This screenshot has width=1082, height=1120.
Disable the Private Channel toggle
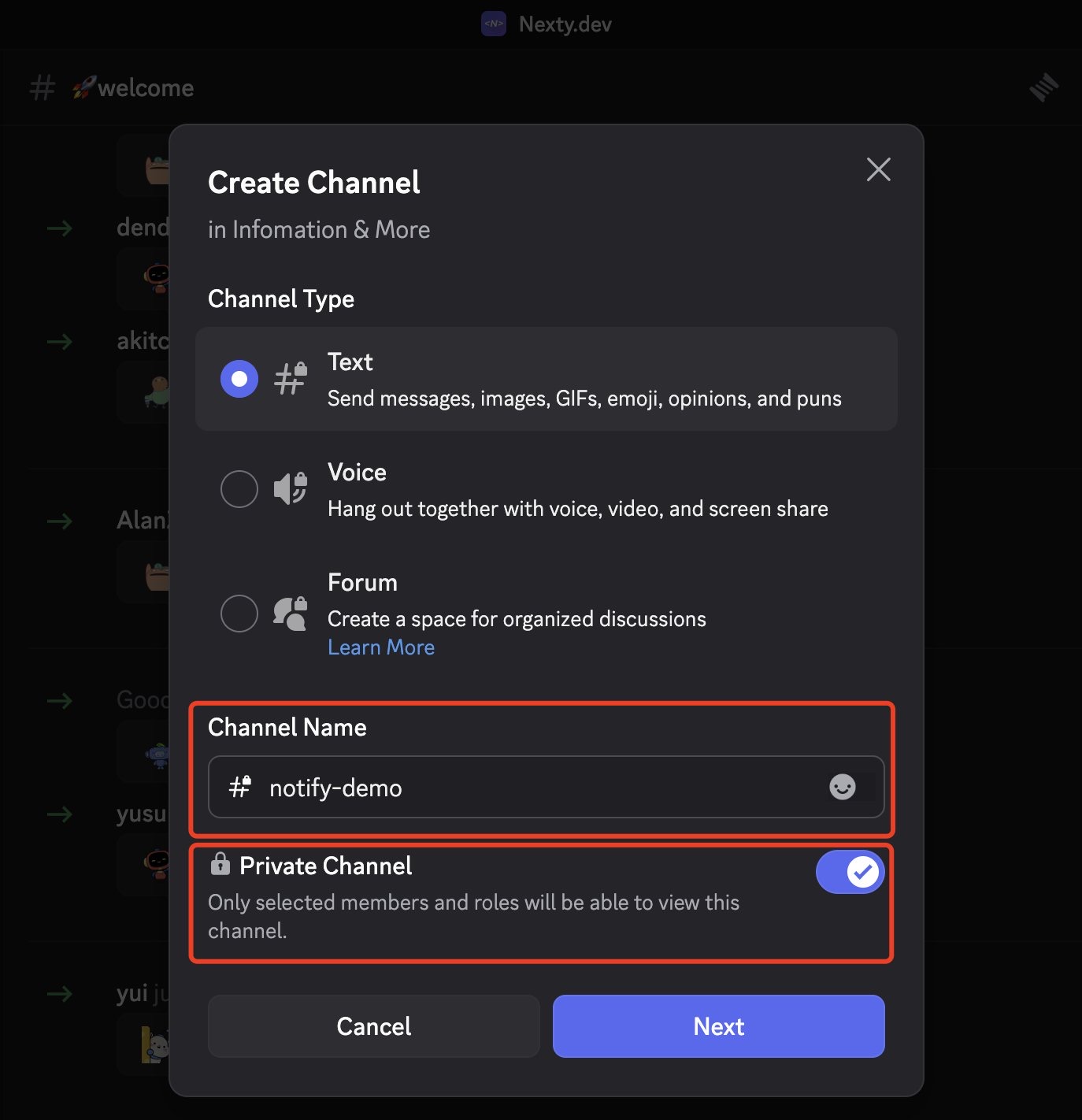[850, 872]
